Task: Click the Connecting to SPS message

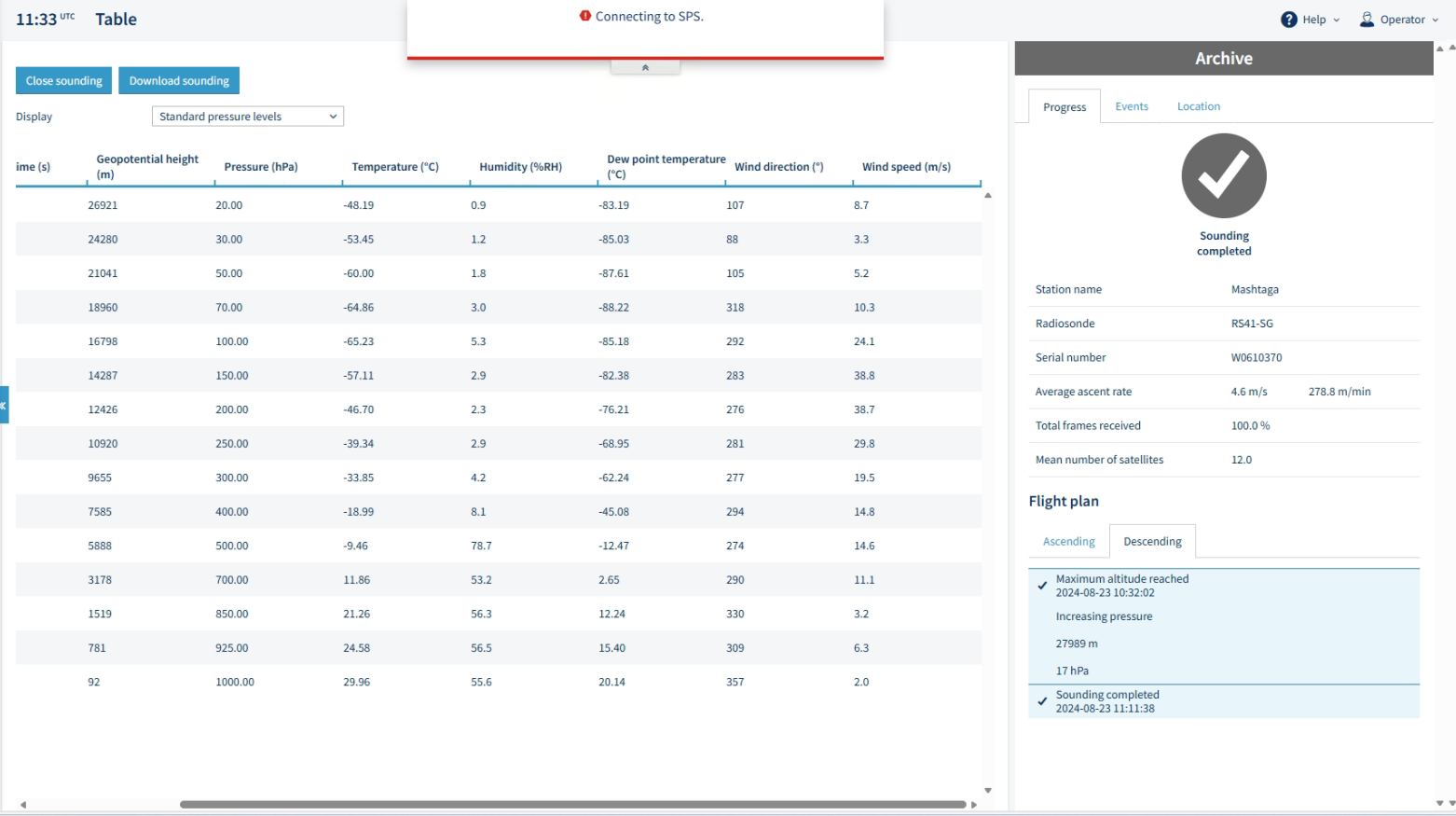Action: coord(650,16)
